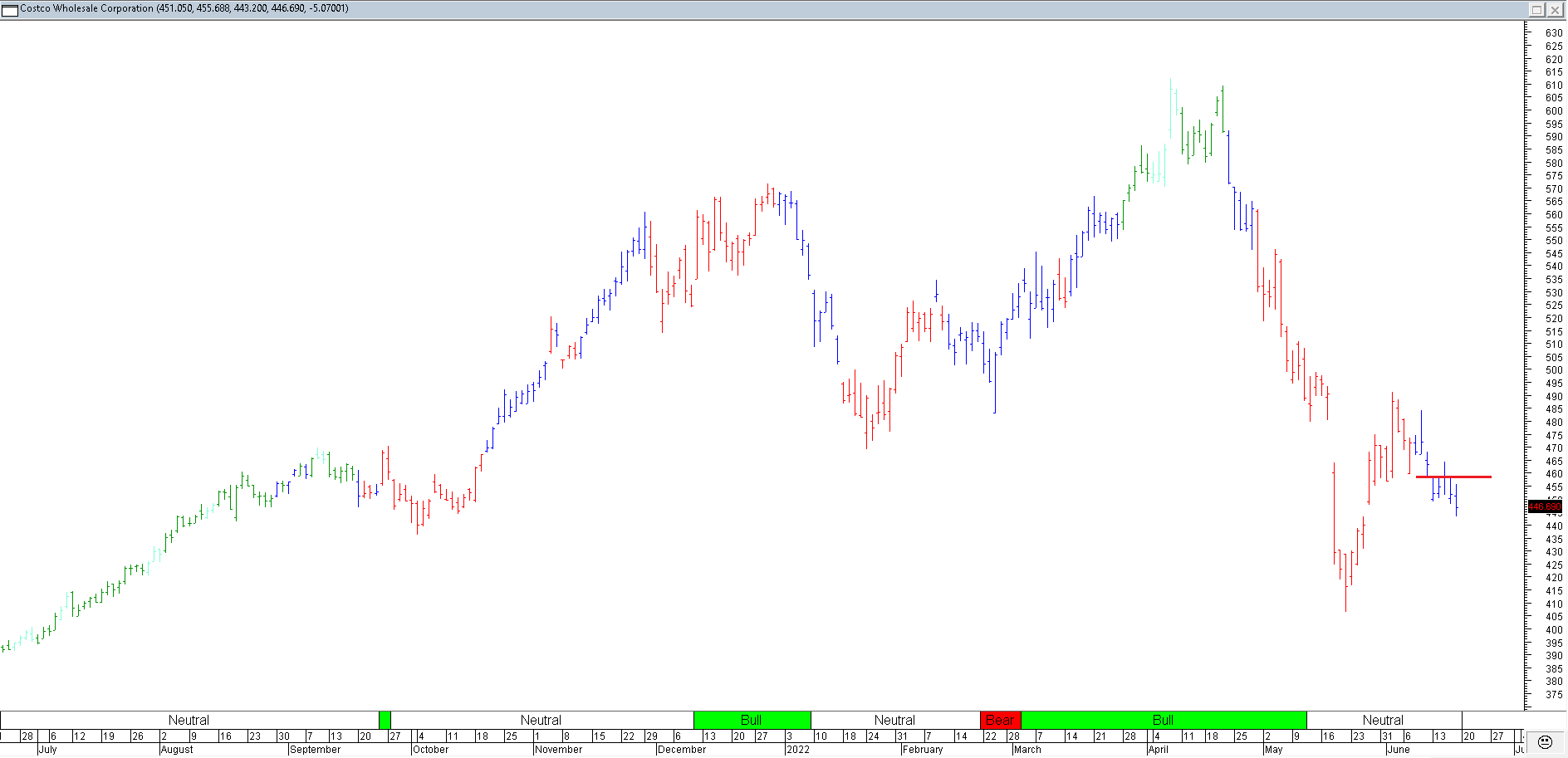The height and width of the screenshot is (758, 1568).
Task: Click the 600 price axis label
Action: pos(1554,111)
